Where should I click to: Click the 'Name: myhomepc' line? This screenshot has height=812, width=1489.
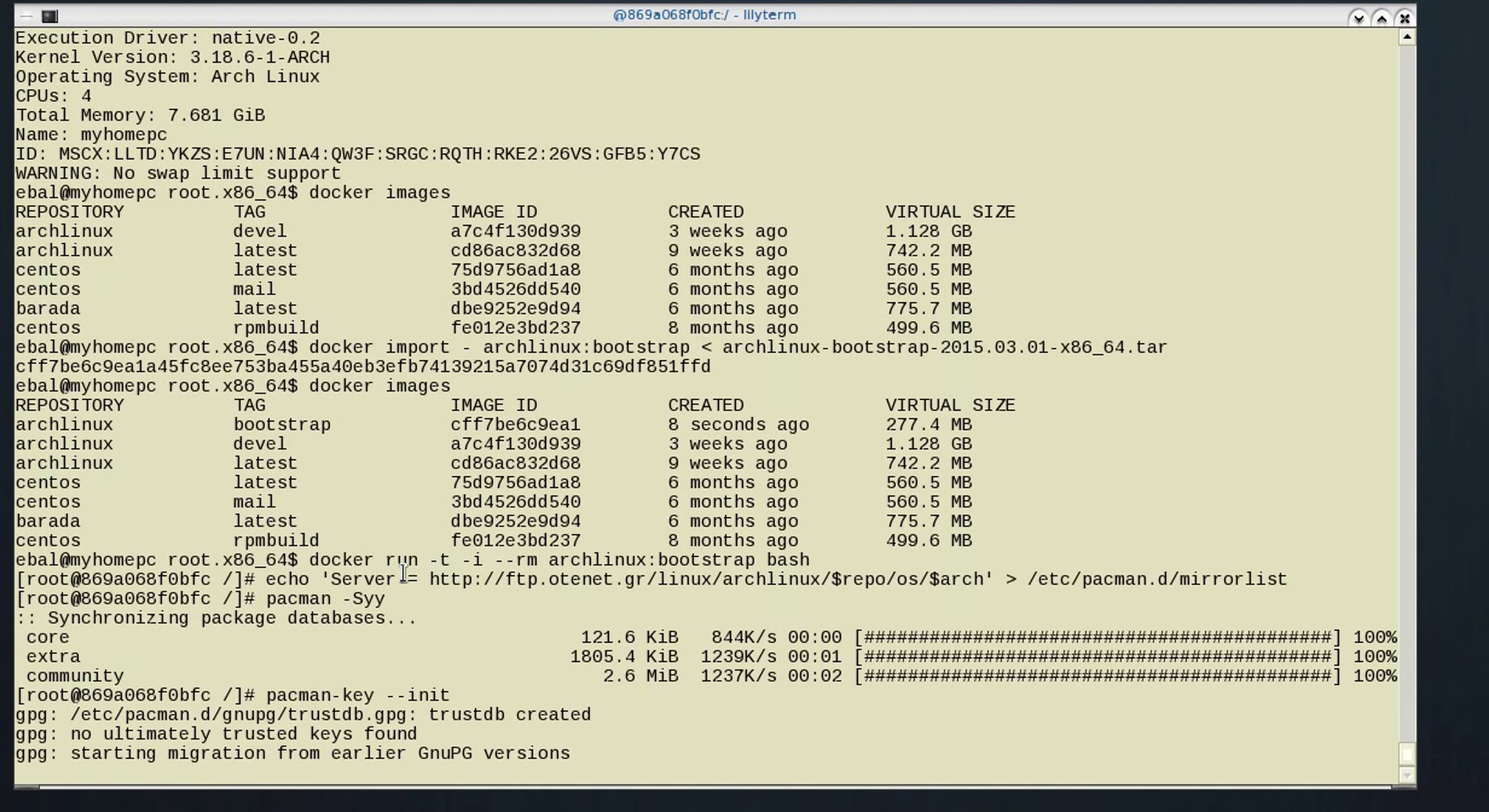pos(91,135)
